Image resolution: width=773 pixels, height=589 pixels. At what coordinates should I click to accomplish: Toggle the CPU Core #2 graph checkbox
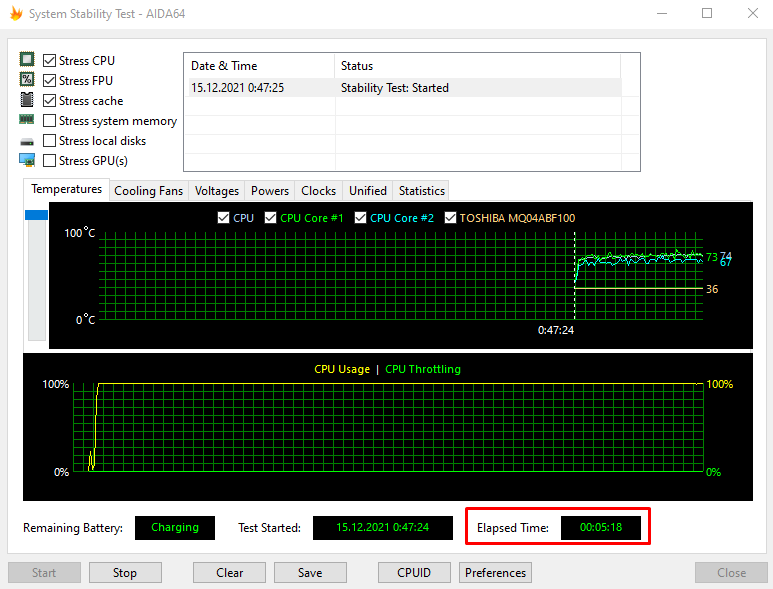point(360,217)
